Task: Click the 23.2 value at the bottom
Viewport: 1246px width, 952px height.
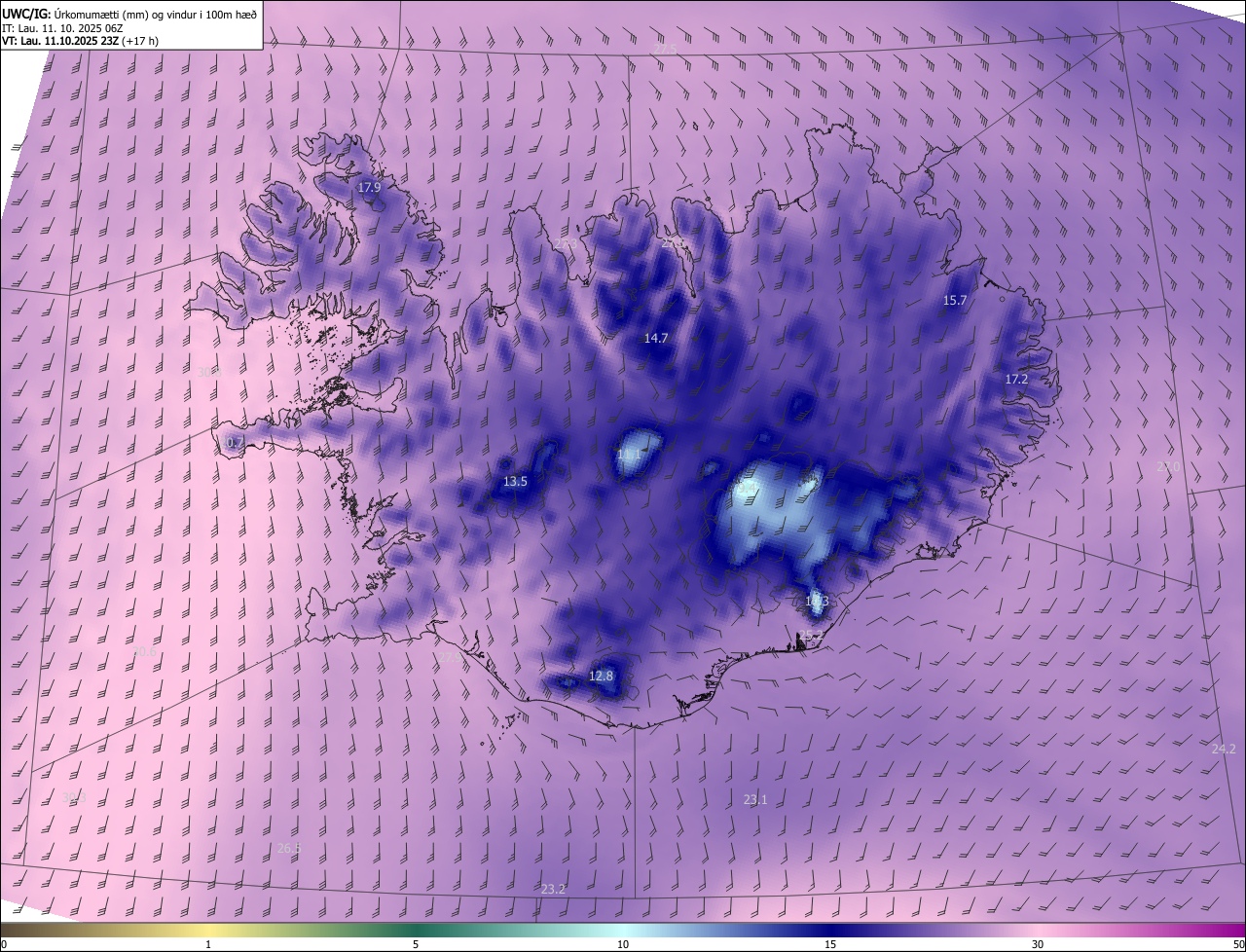Action: [x=553, y=890]
